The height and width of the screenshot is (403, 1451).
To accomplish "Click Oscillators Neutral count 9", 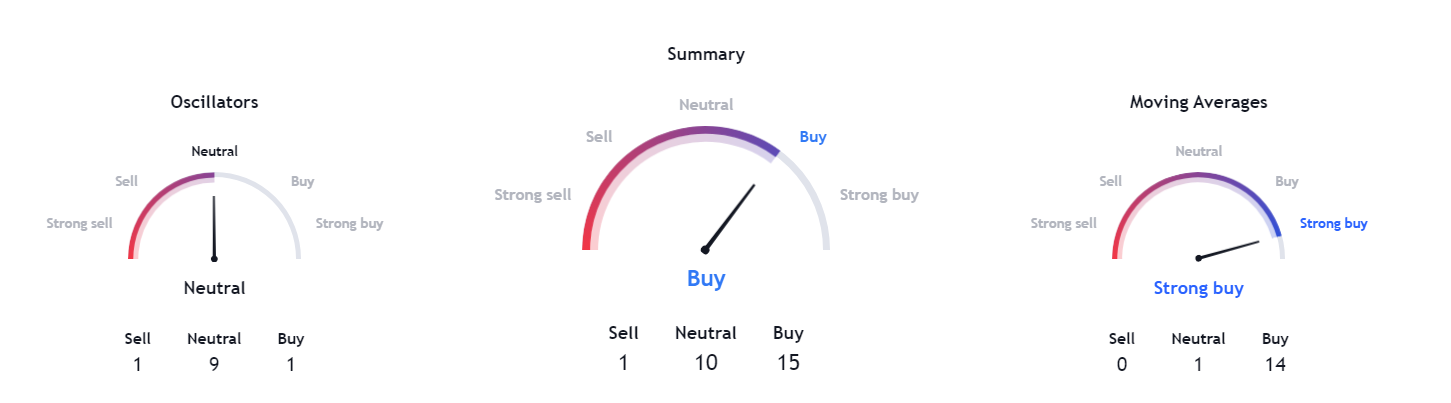I will 214,365.
